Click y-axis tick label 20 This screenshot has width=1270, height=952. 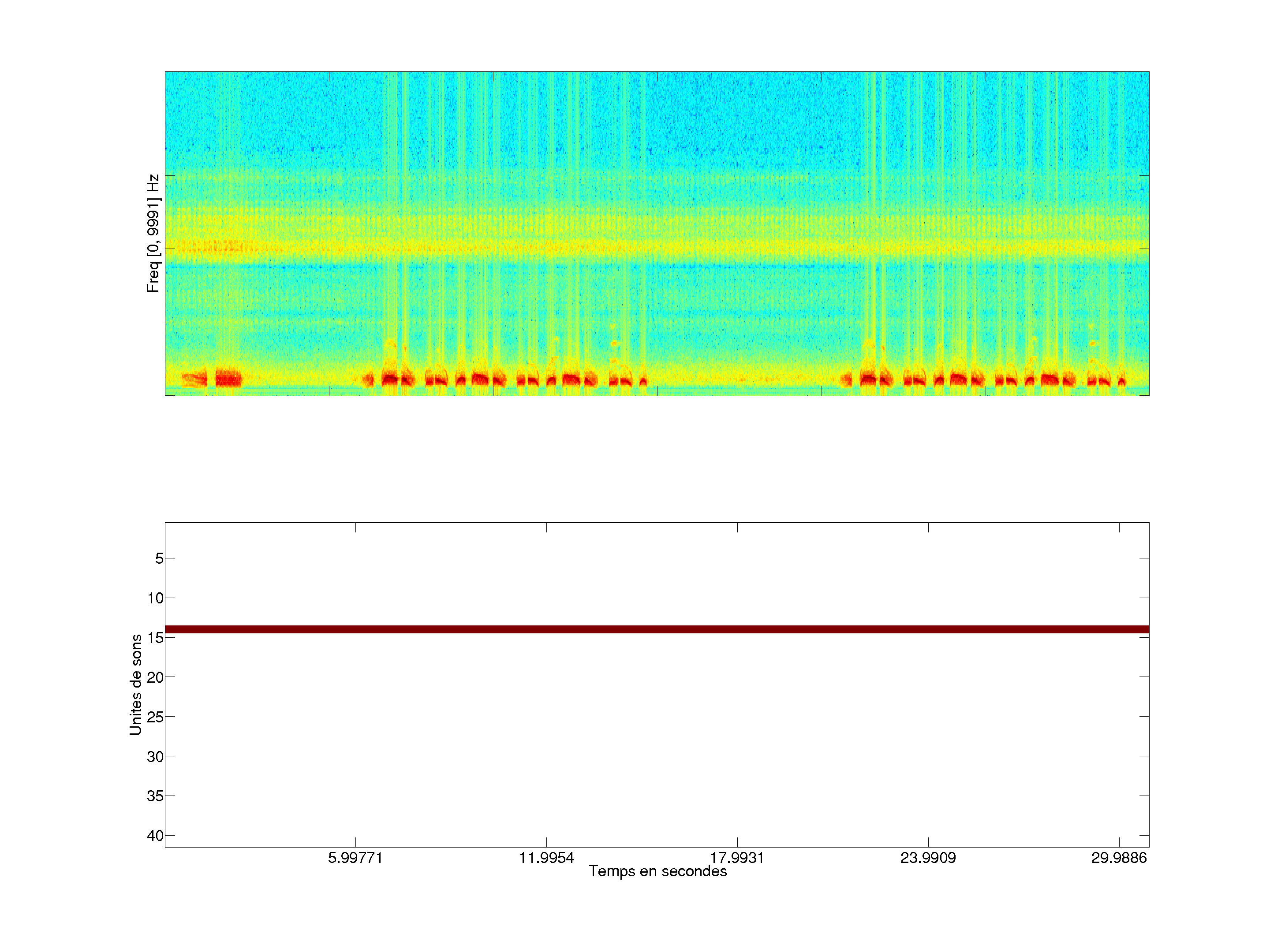(155, 677)
